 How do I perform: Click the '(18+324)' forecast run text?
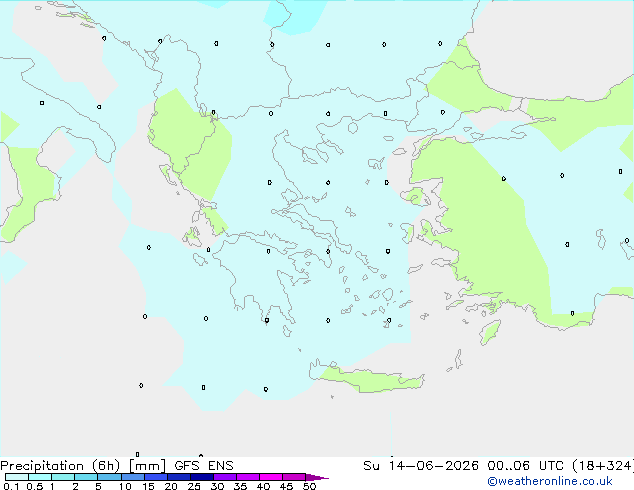[x=603, y=466]
